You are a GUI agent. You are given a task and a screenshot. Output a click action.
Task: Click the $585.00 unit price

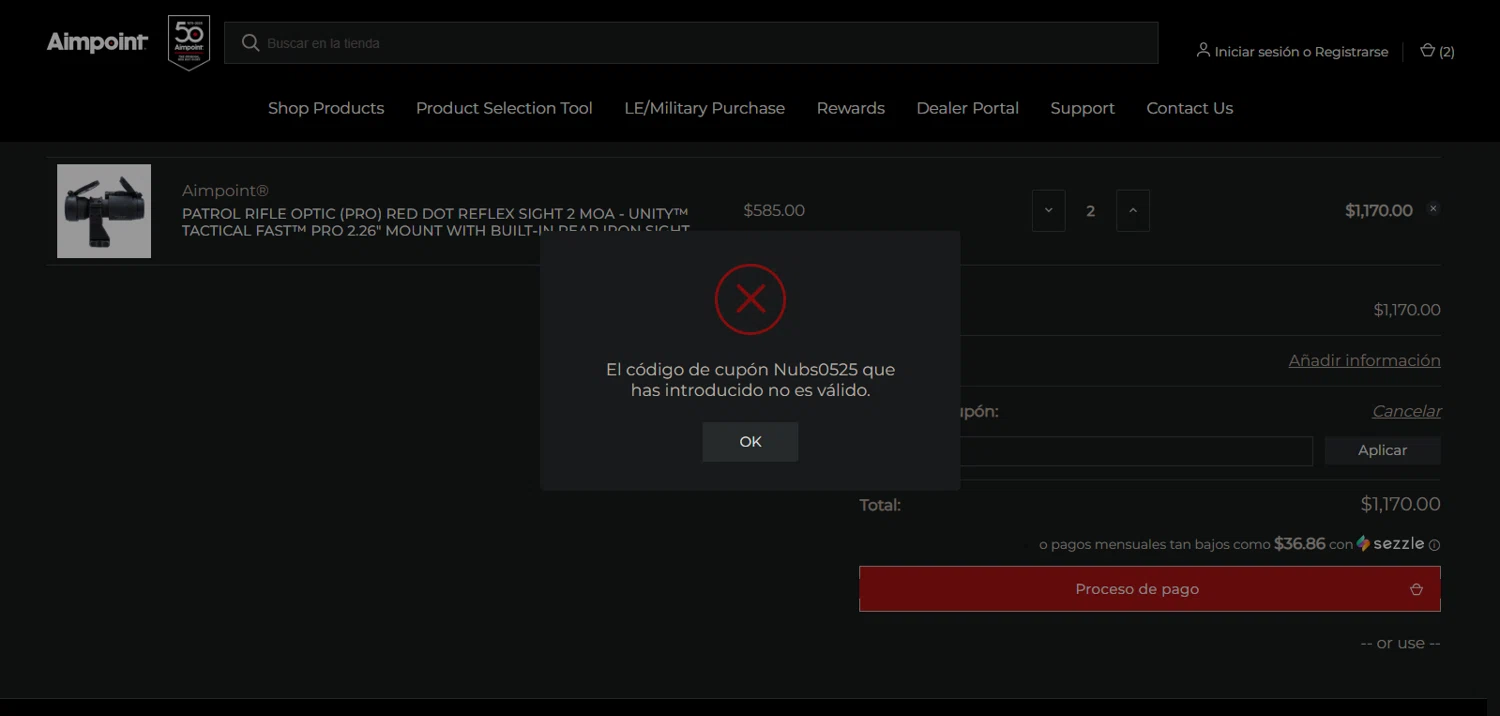(774, 210)
